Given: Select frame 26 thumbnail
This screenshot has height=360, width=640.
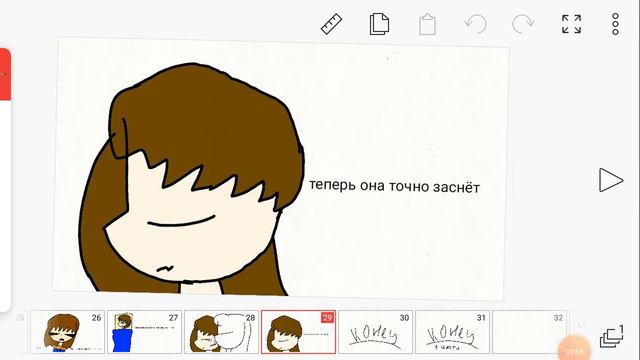Looking at the screenshot, I should (68, 332).
